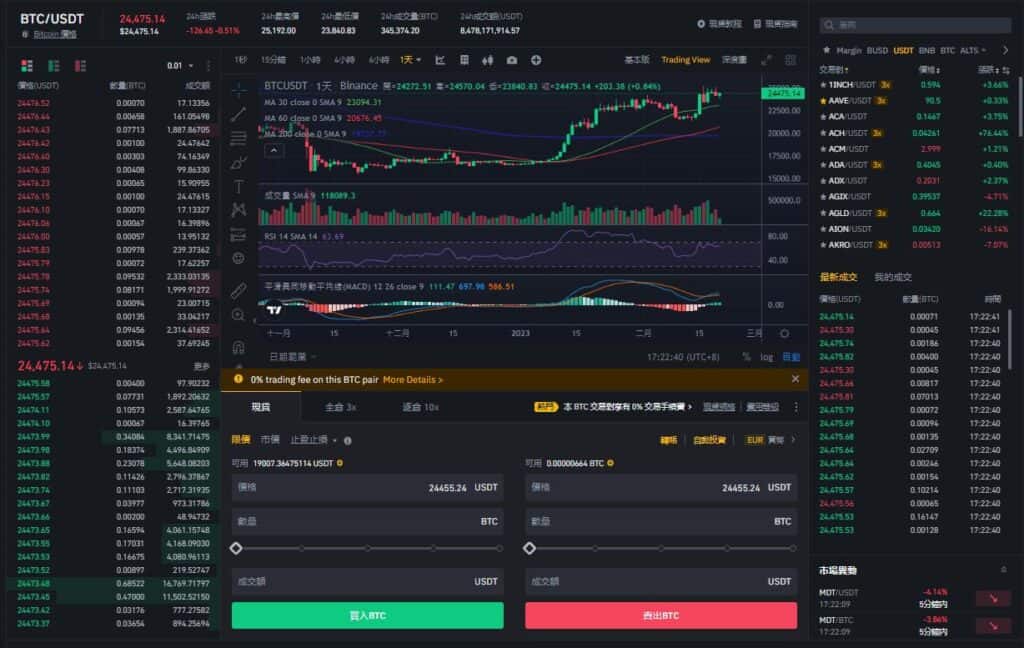Viewport: 1024px width, 648px height.
Task: Click the red sell BTC button
Action: 661,615
